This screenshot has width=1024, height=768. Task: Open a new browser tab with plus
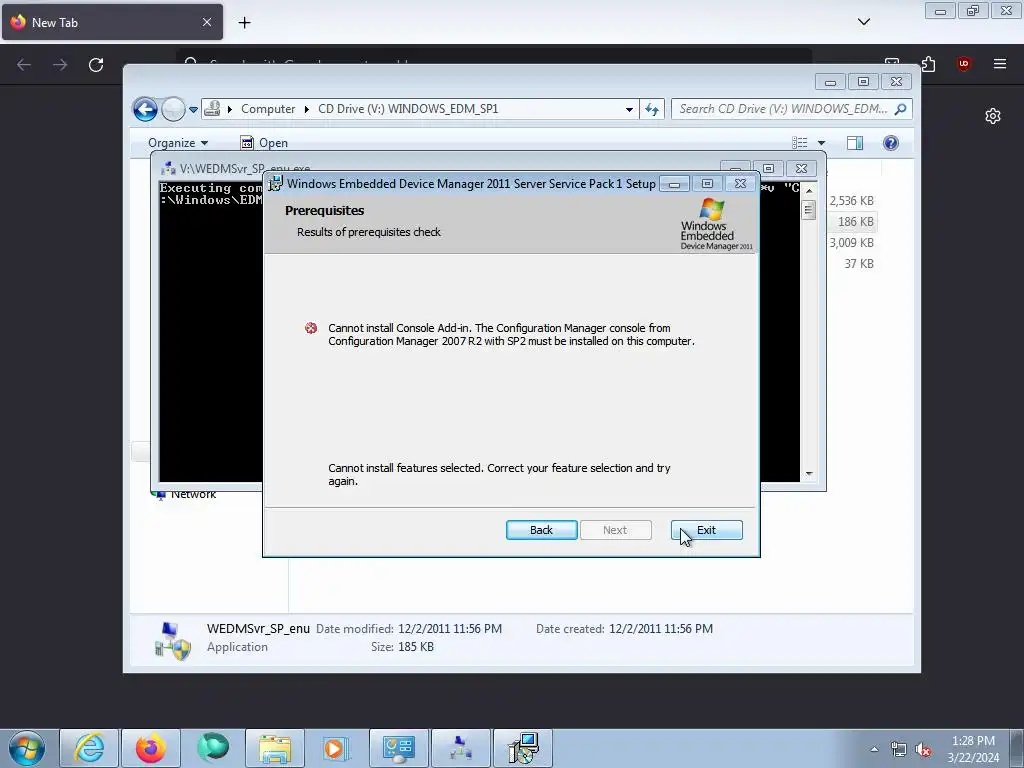[244, 23]
